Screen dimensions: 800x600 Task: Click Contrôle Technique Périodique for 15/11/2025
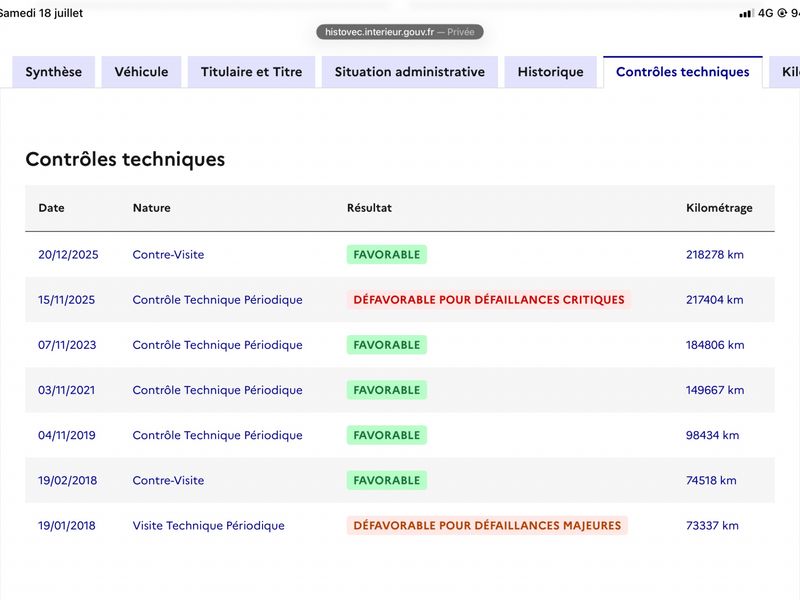pos(217,299)
